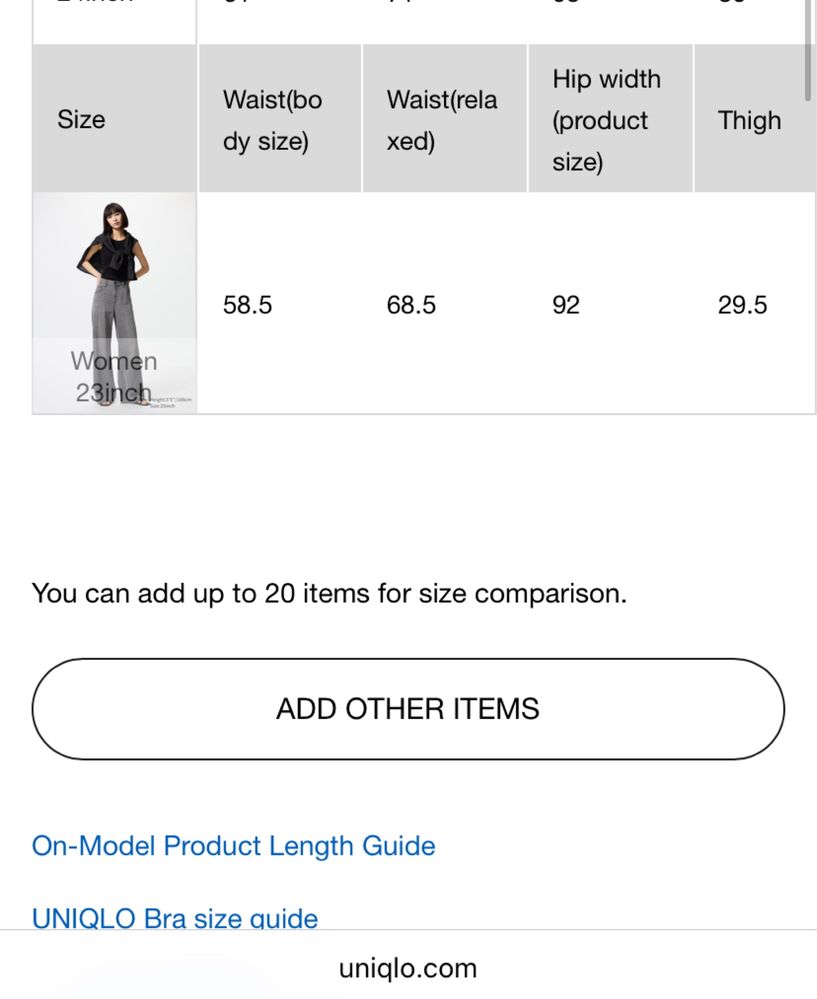Open the On-Model Product Length Guide link

(x=234, y=846)
